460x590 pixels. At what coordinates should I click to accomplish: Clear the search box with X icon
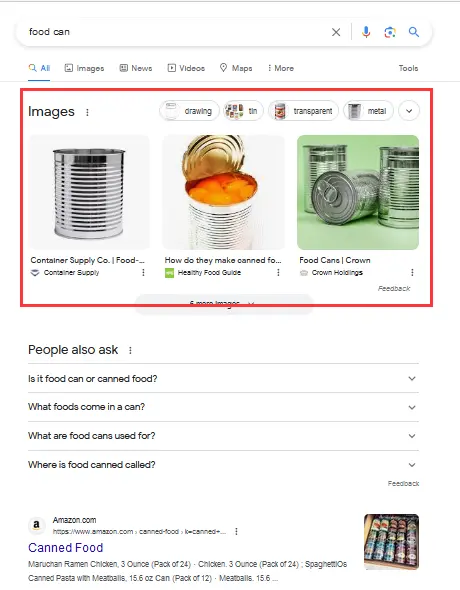(336, 32)
